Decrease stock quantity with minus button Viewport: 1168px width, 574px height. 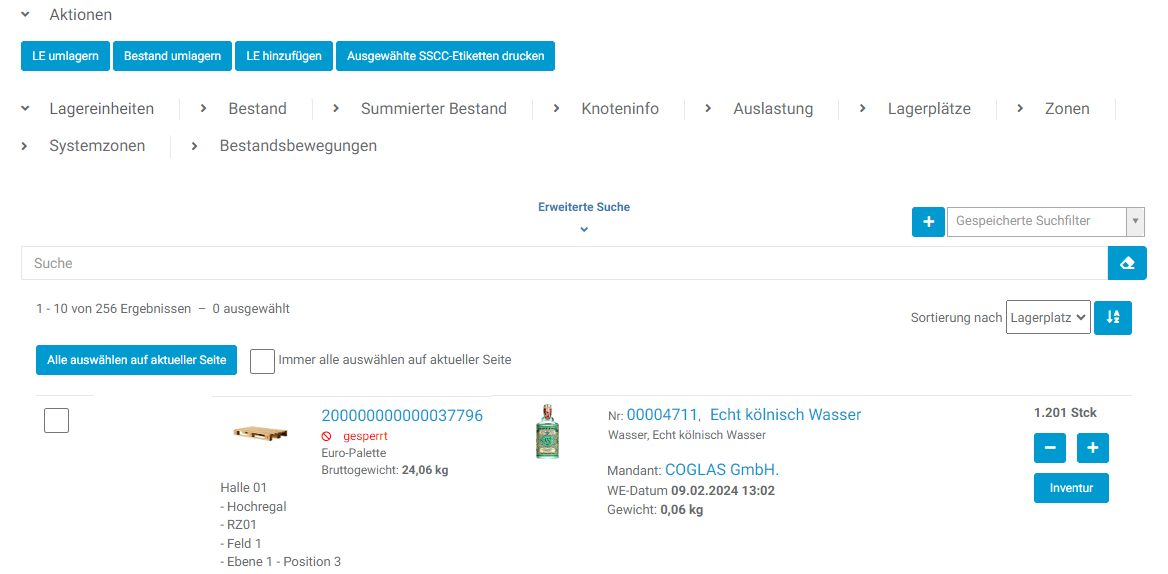point(1050,448)
